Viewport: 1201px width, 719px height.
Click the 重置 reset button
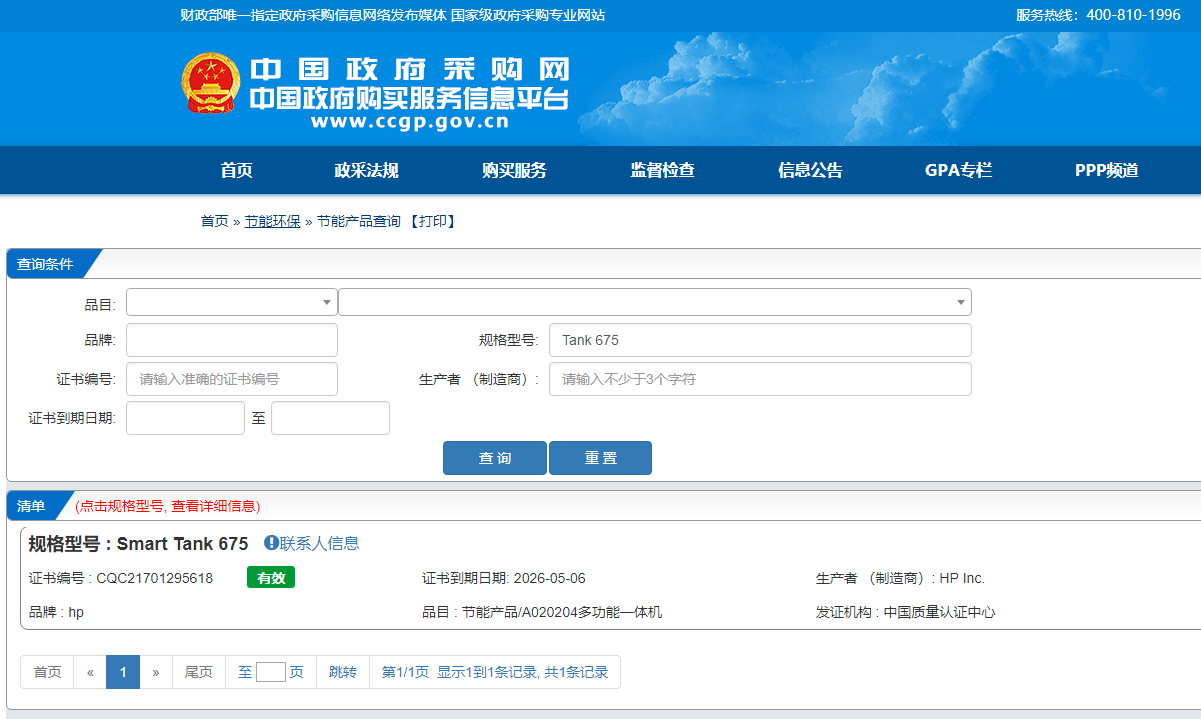click(x=600, y=458)
